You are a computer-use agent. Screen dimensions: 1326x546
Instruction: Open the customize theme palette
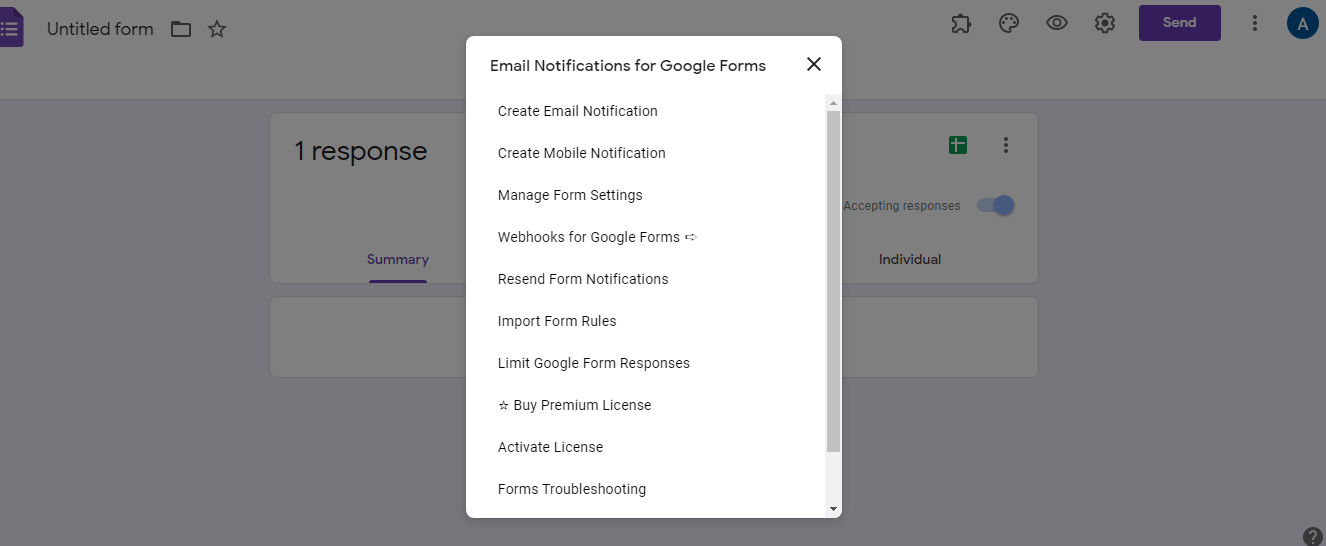point(1009,23)
